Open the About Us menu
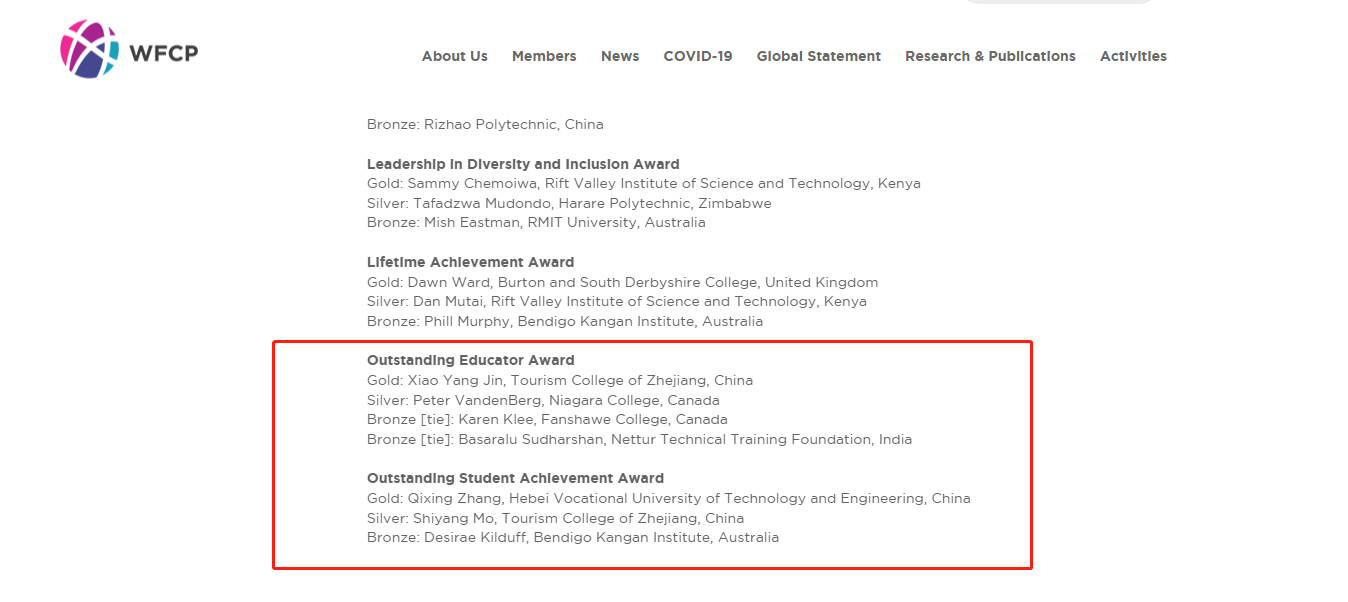Screen dimensions: 1348x602 pyautogui.click(x=454, y=56)
